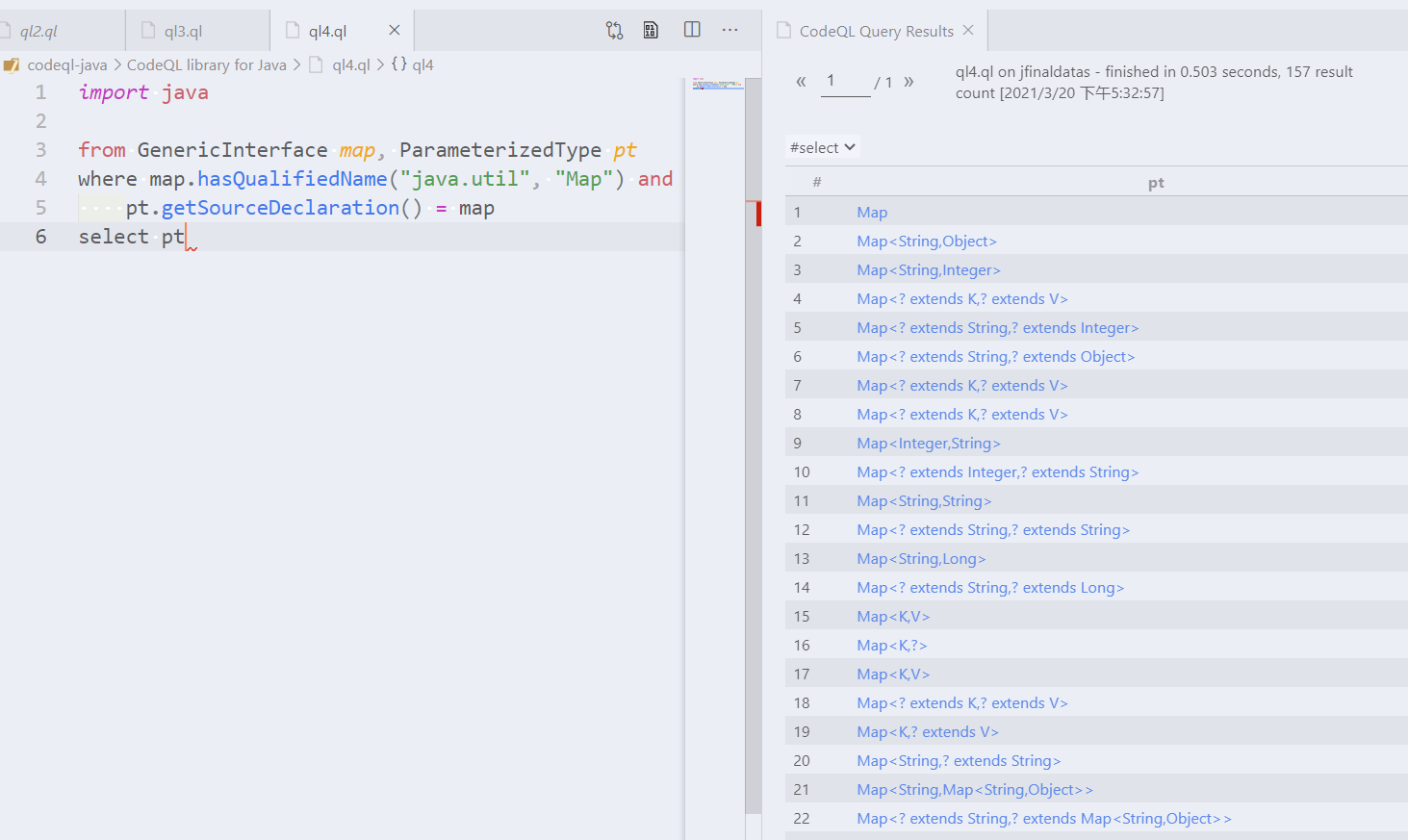Click the ql4 symbol breadcrumb
1408x840 pixels.
click(413, 64)
